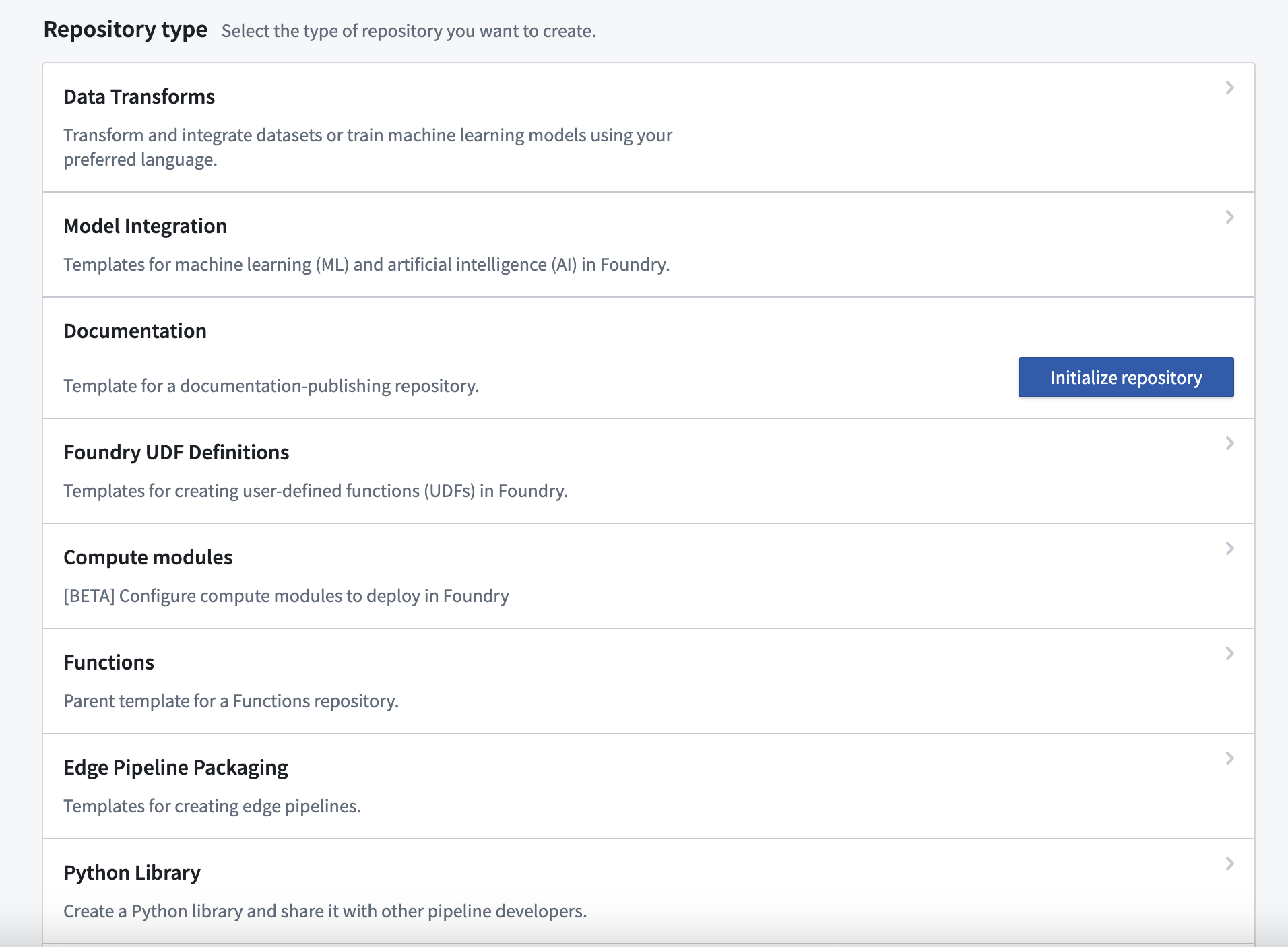Expand the Functions chevron

click(x=1229, y=653)
